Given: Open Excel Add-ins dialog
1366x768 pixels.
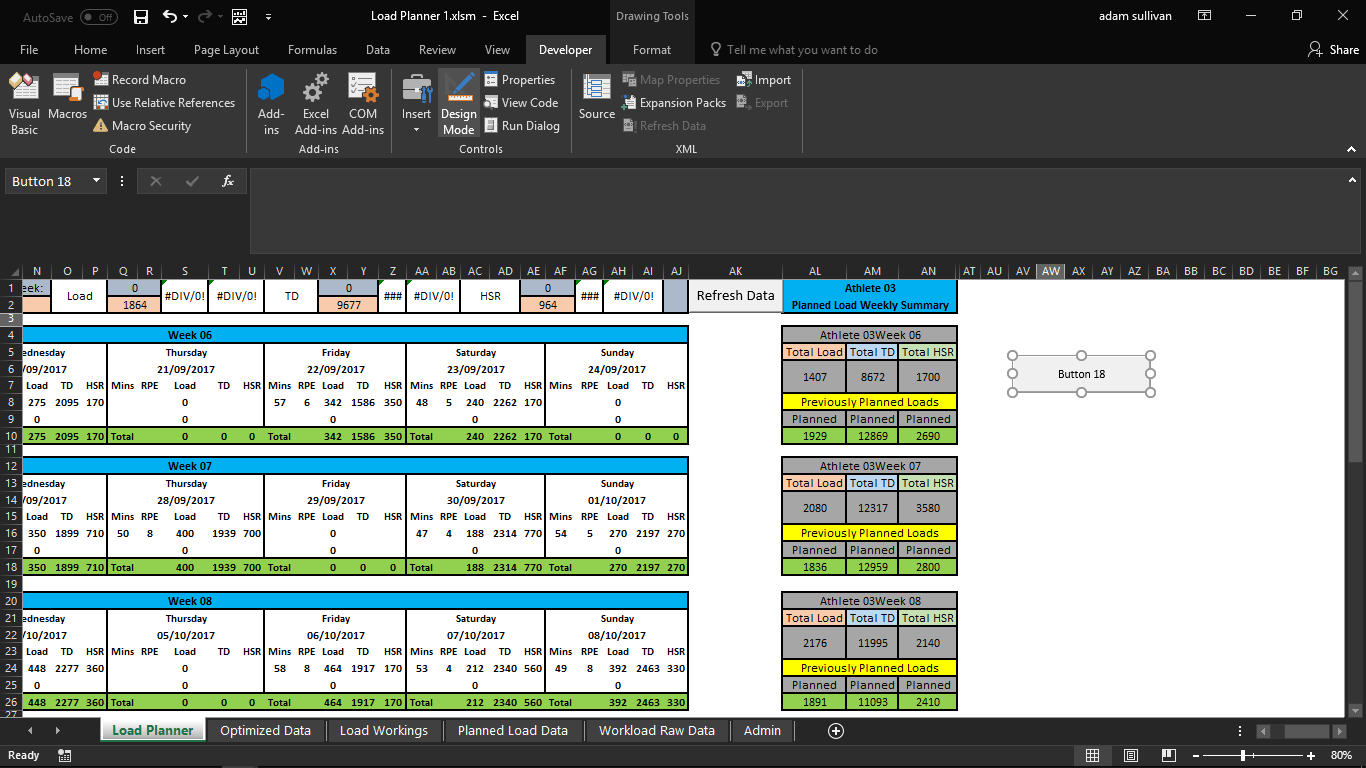Looking at the screenshot, I should [316, 103].
